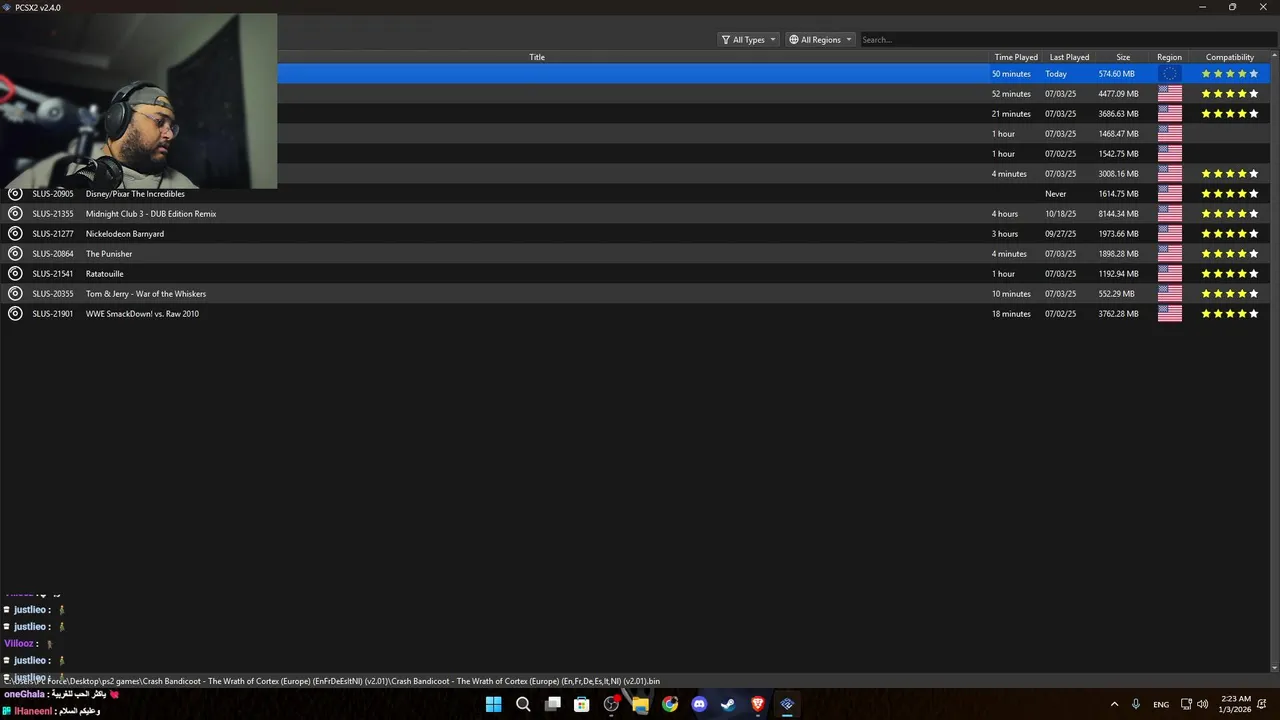Click disc icon for Disney/Pixar The Incredibles

[x=15, y=193]
